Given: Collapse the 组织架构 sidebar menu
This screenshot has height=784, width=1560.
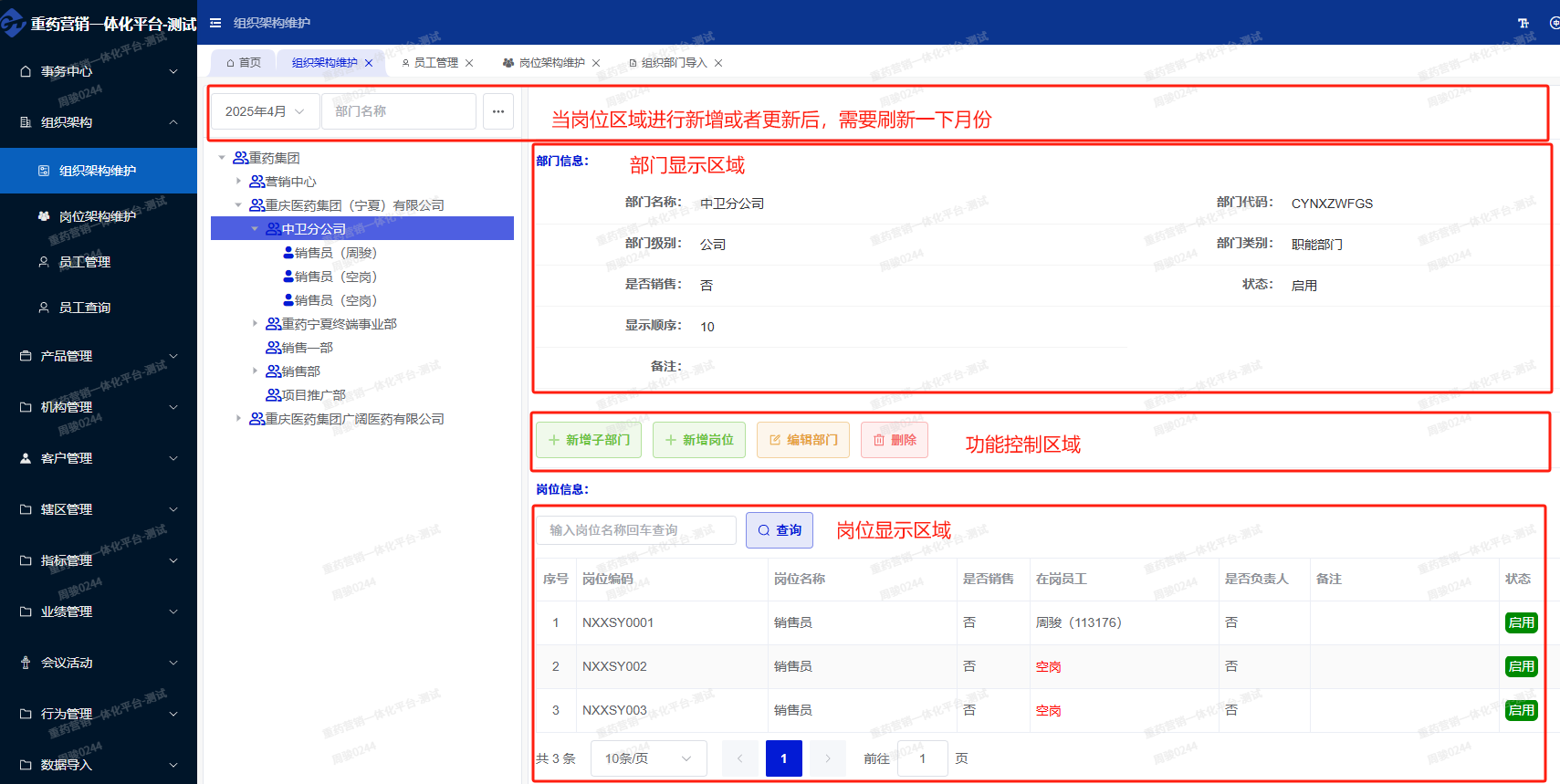Looking at the screenshot, I should tap(99, 122).
